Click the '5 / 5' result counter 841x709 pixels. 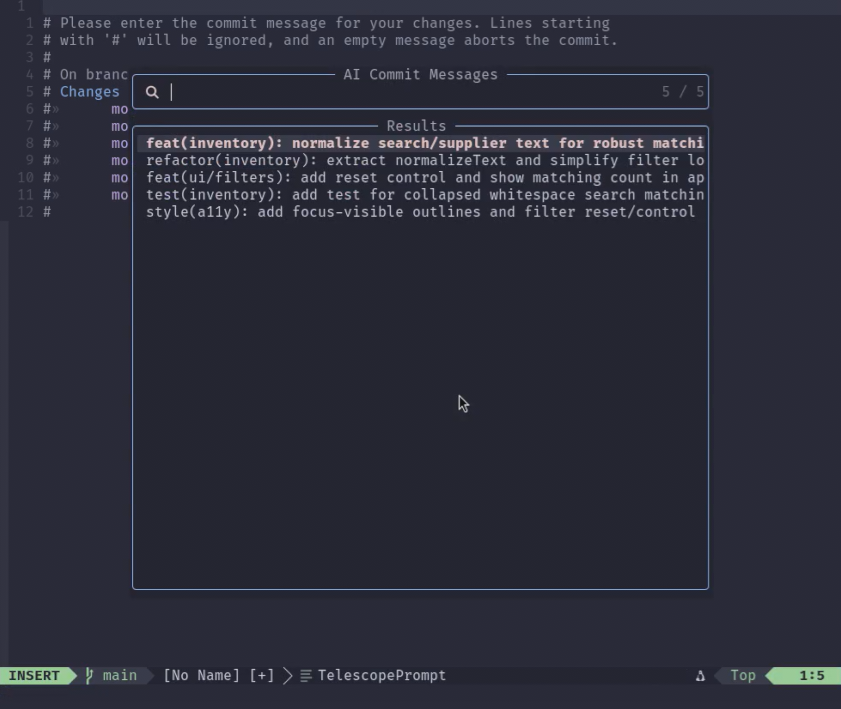[x=682, y=92]
